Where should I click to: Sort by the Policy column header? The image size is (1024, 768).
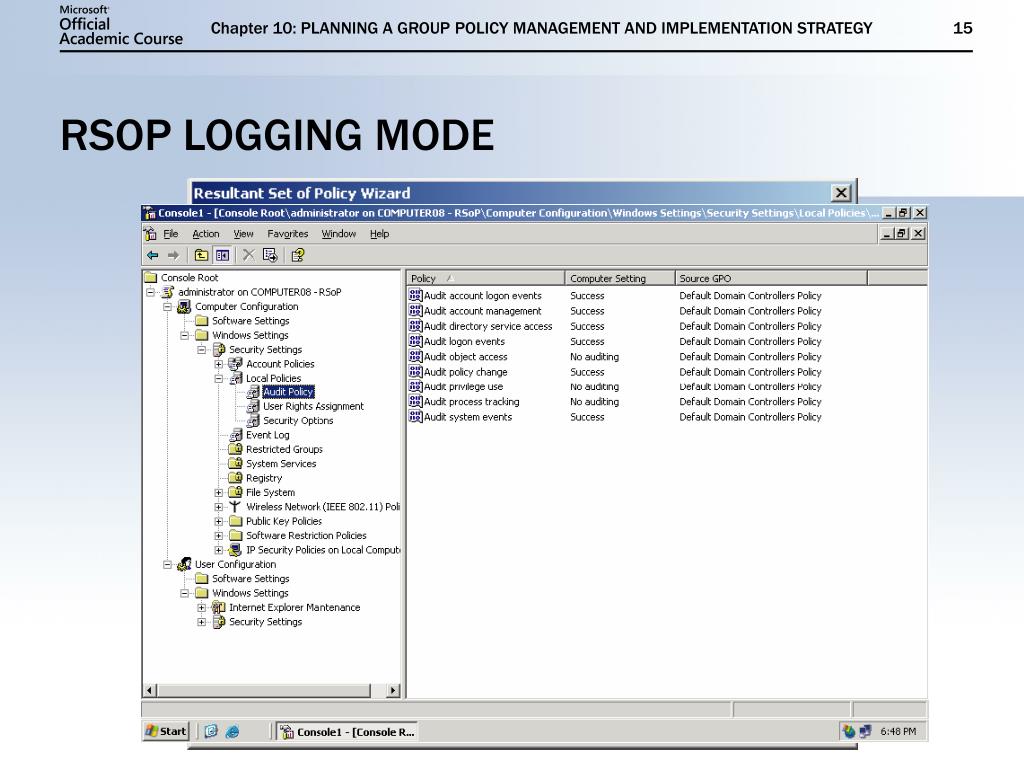[x=485, y=278]
